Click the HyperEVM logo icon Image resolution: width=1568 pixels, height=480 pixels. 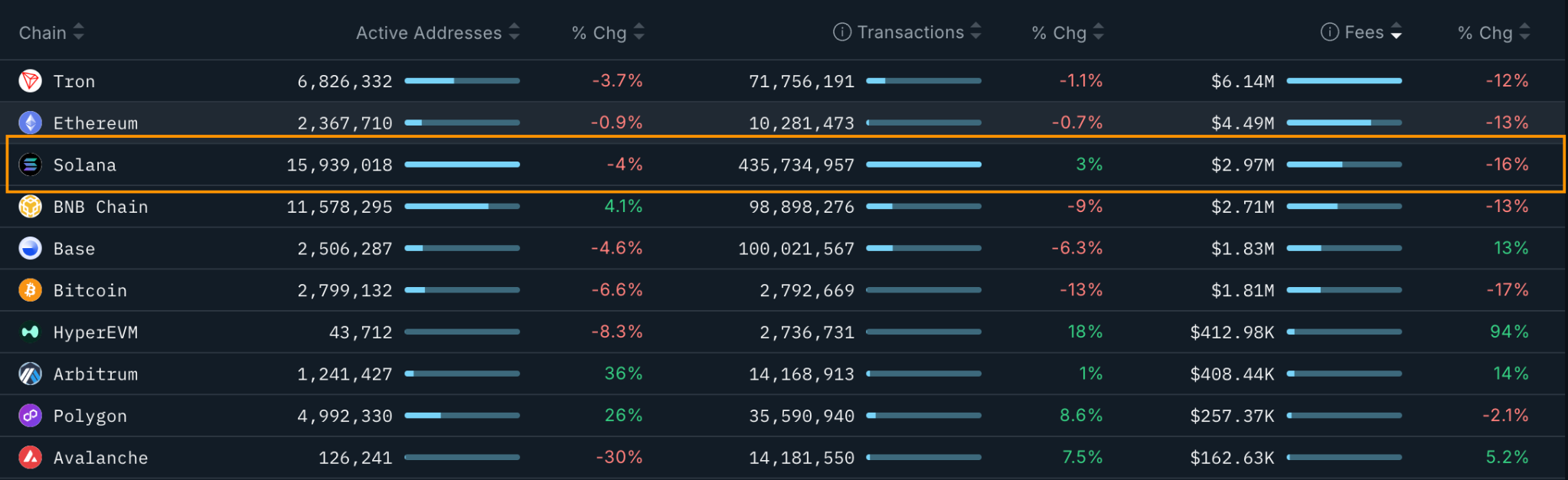tap(30, 332)
